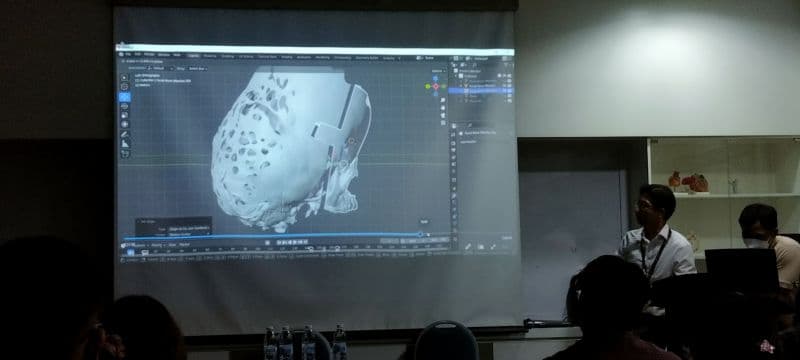Switch perspective/orthographic grid icon
This screenshot has width=800, height=360.
(x=443, y=123)
